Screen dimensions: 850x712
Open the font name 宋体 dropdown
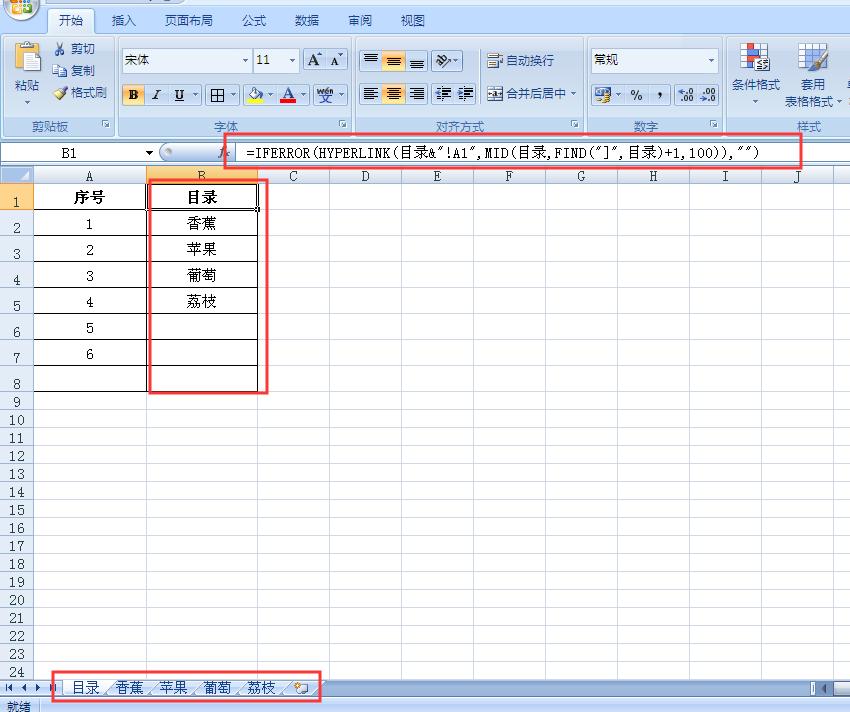pos(245,61)
